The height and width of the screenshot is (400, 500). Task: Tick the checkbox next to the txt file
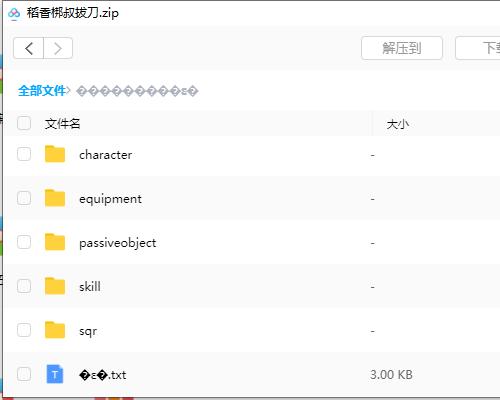tap(24, 374)
